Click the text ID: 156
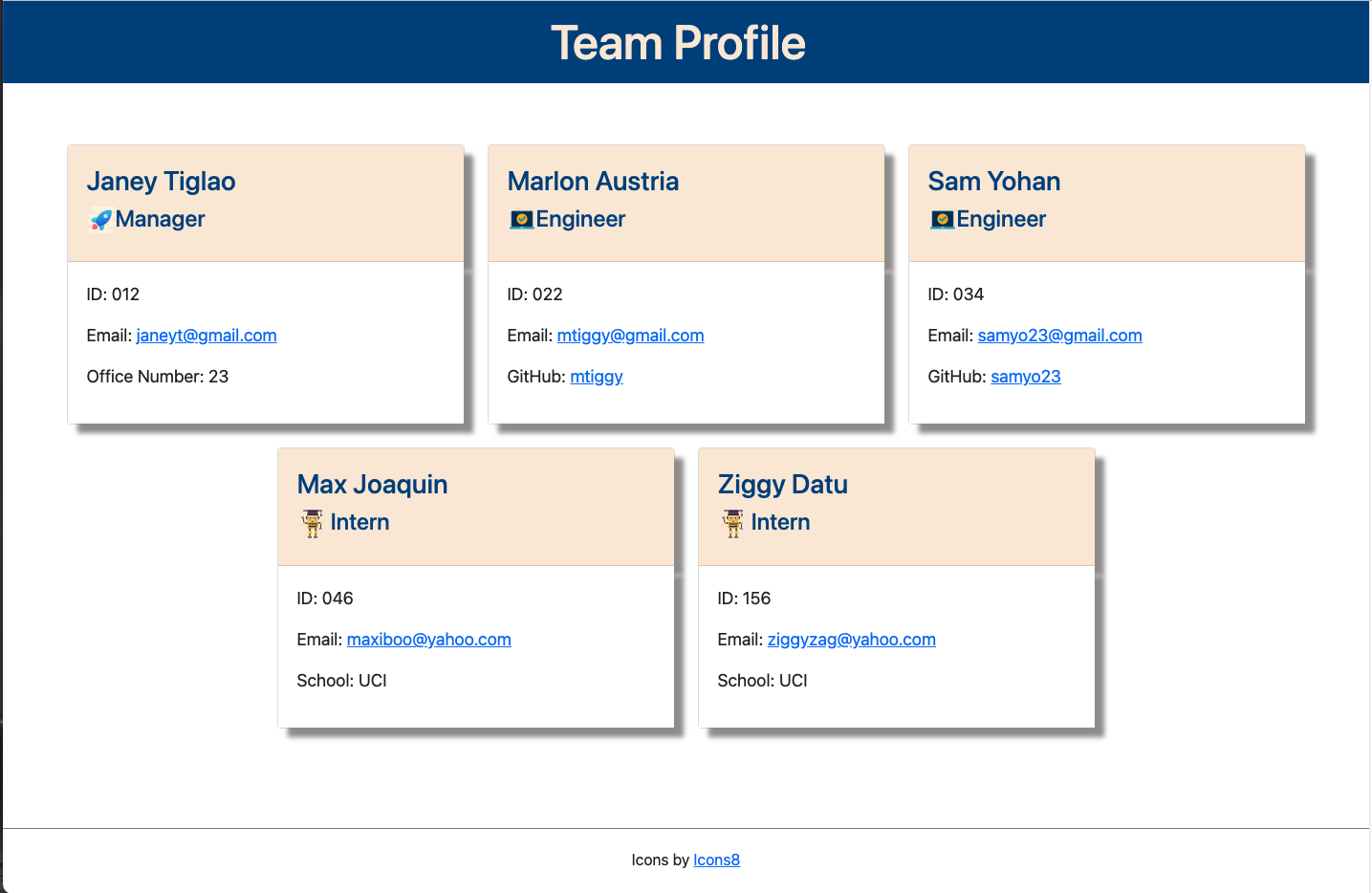Viewport: 1372px width, 893px height. pyautogui.click(x=744, y=599)
